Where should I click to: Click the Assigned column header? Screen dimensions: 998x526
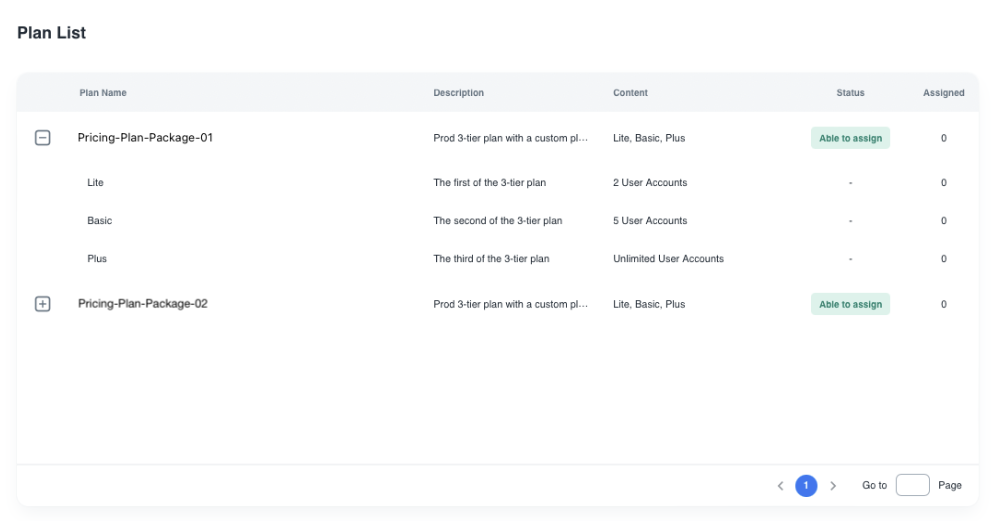[x=943, y=93]
